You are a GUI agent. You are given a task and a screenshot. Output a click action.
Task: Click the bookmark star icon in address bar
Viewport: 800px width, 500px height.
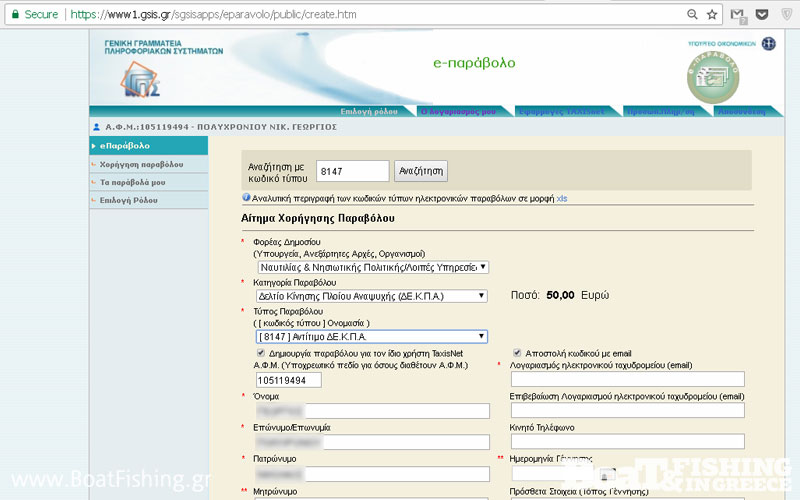pos(712,15)
